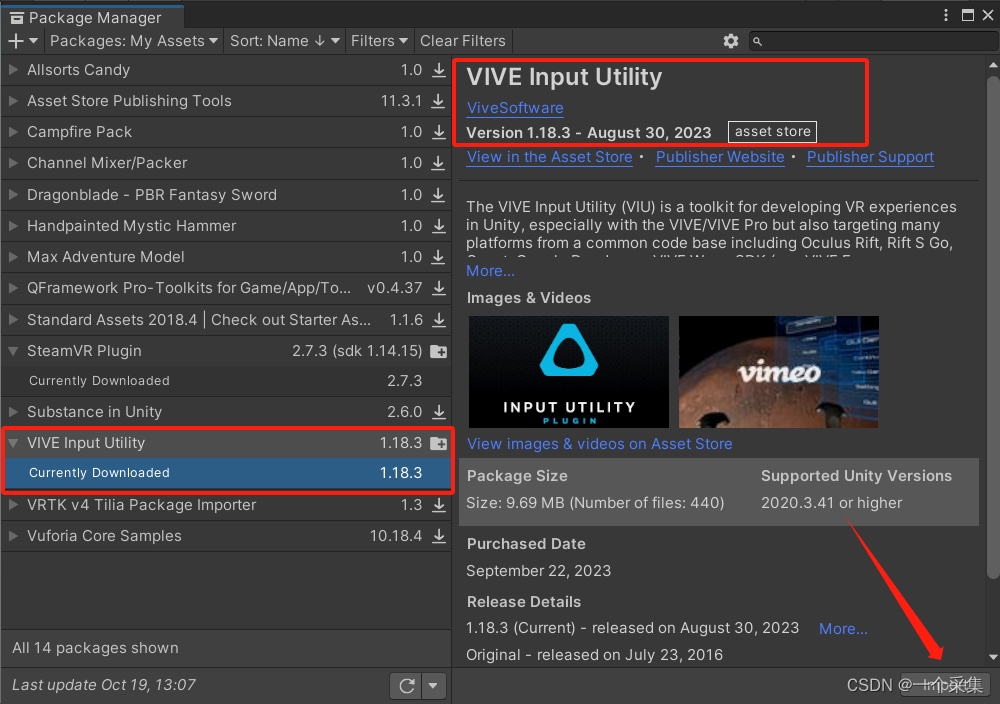Select SteamVR Plugin Currently Downloaded 2.7.3 row
The height and width of the screenshot is (704, 1000).
[226, 381]
